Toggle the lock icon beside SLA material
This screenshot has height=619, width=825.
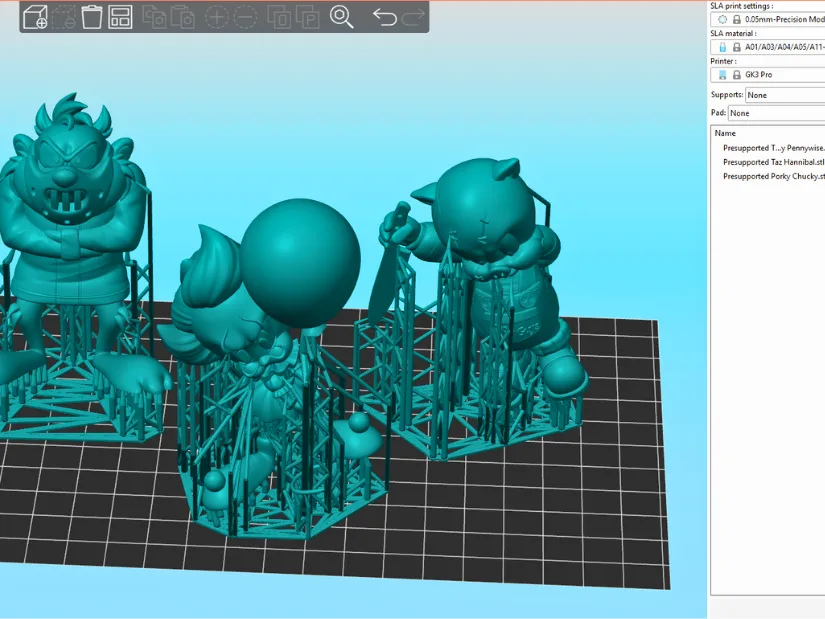736,46
